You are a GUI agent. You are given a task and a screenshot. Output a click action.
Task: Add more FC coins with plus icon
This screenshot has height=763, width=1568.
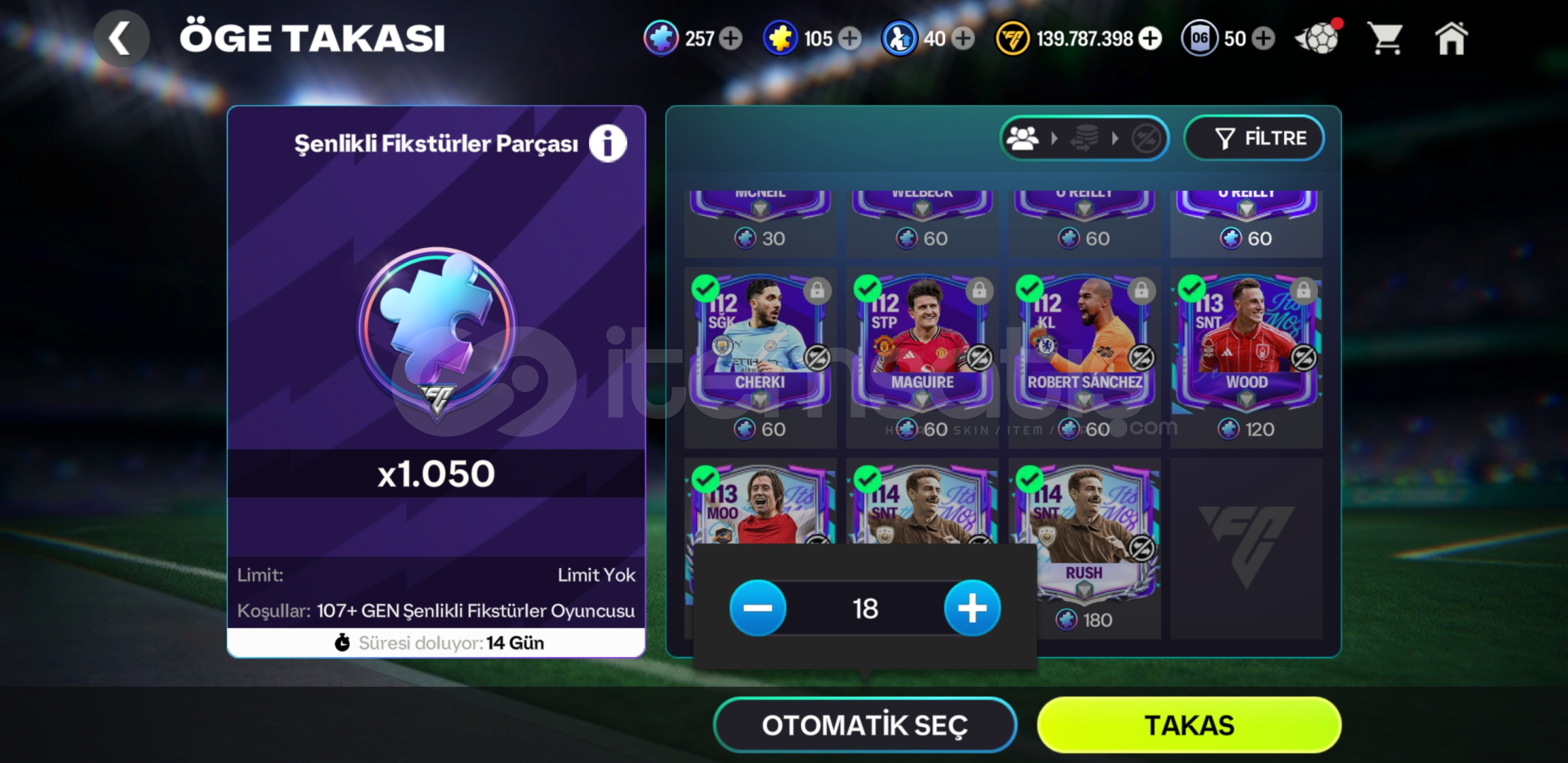[x=1150, y=38]
